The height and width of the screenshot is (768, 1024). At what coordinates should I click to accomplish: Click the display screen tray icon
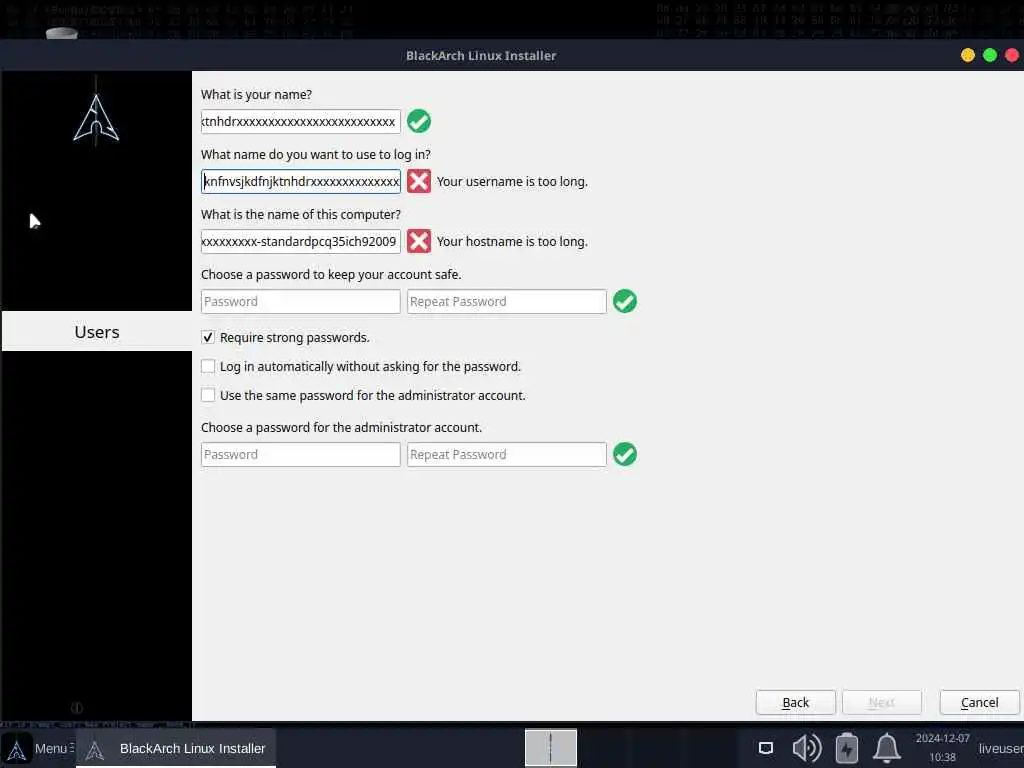point(766,748)
